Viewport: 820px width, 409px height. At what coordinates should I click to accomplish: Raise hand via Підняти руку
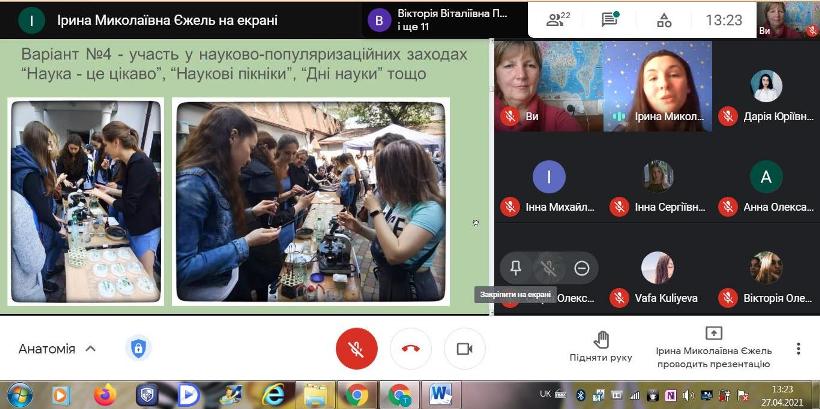[x=601, y=347]
